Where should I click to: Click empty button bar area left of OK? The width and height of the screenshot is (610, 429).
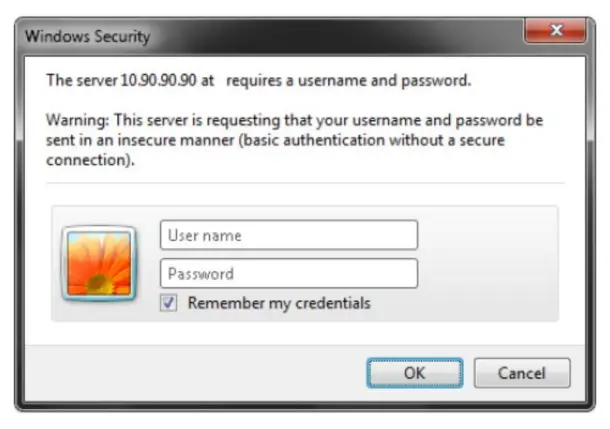[x=200, y=373]
